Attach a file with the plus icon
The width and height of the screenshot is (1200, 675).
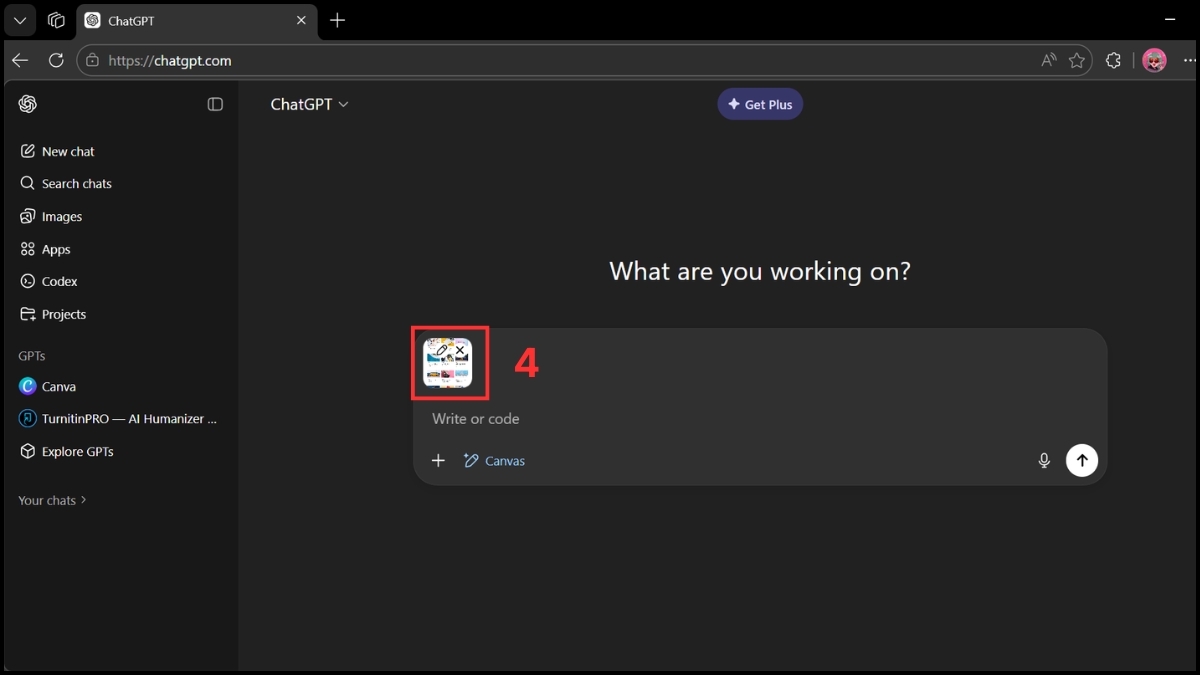coord(438,460)
